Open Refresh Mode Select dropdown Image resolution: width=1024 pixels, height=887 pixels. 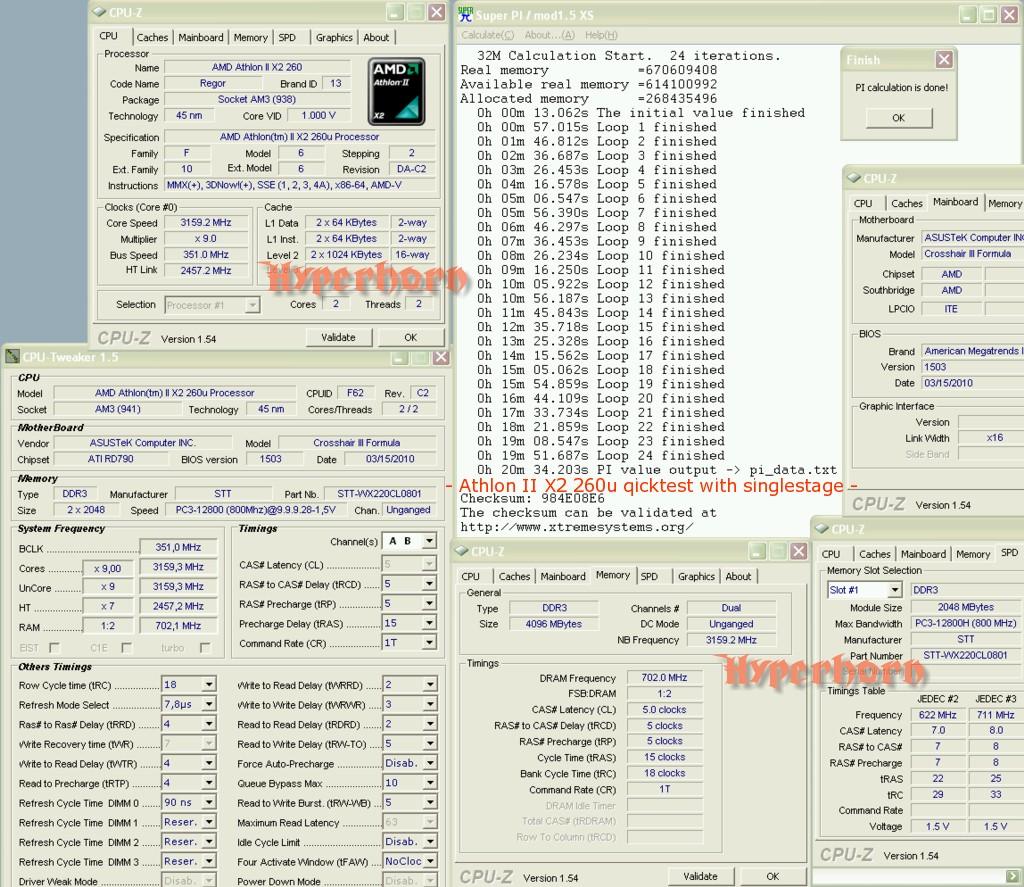pyautogui.click(x=208, y=704)
